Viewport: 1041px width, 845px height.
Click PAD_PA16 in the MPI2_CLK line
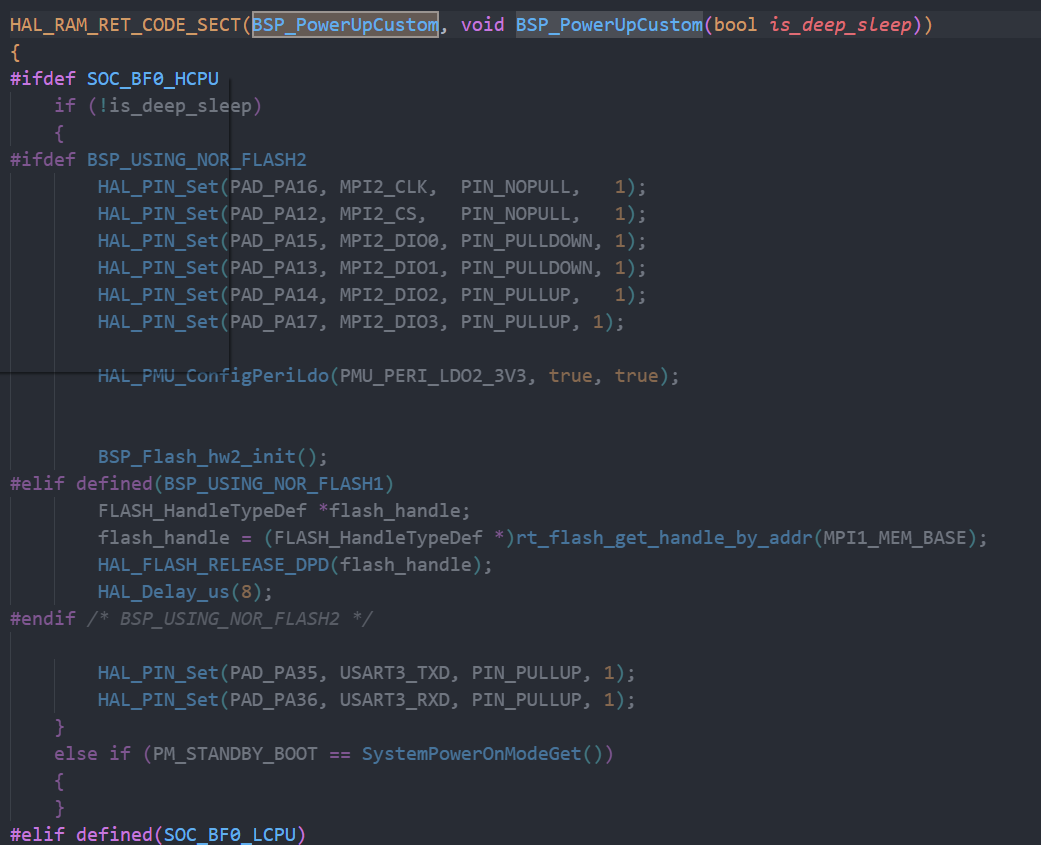point(274,187)
